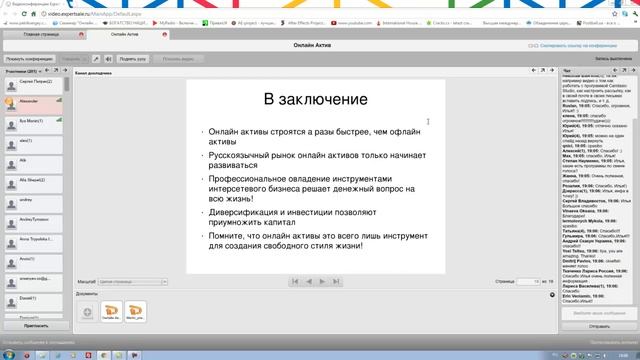Click Пригласить button

[x=36, y=326]
